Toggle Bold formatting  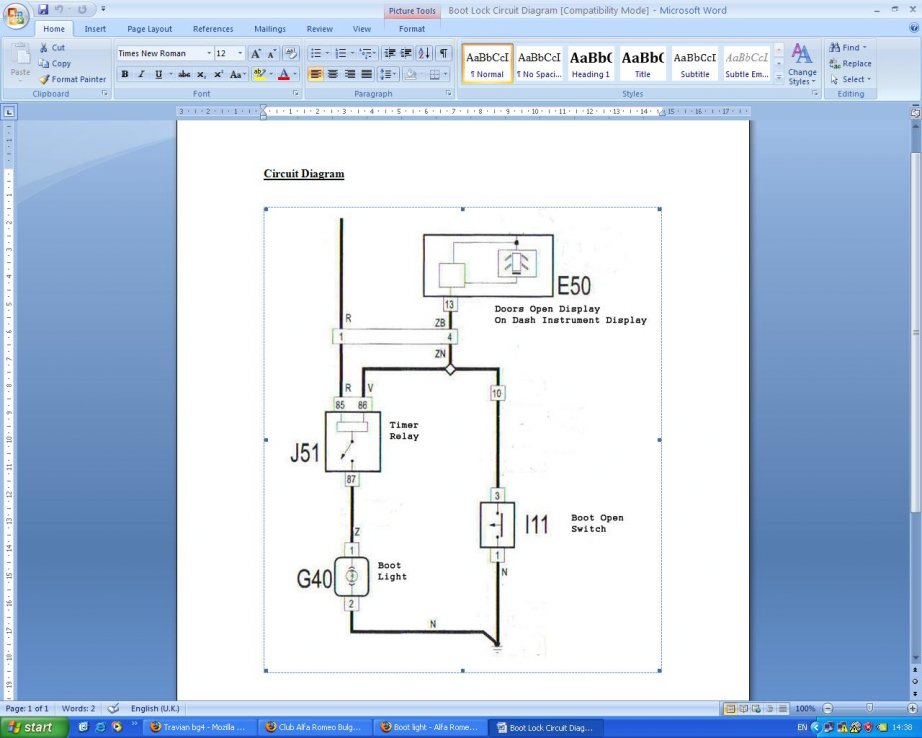[x=125, y=74]
